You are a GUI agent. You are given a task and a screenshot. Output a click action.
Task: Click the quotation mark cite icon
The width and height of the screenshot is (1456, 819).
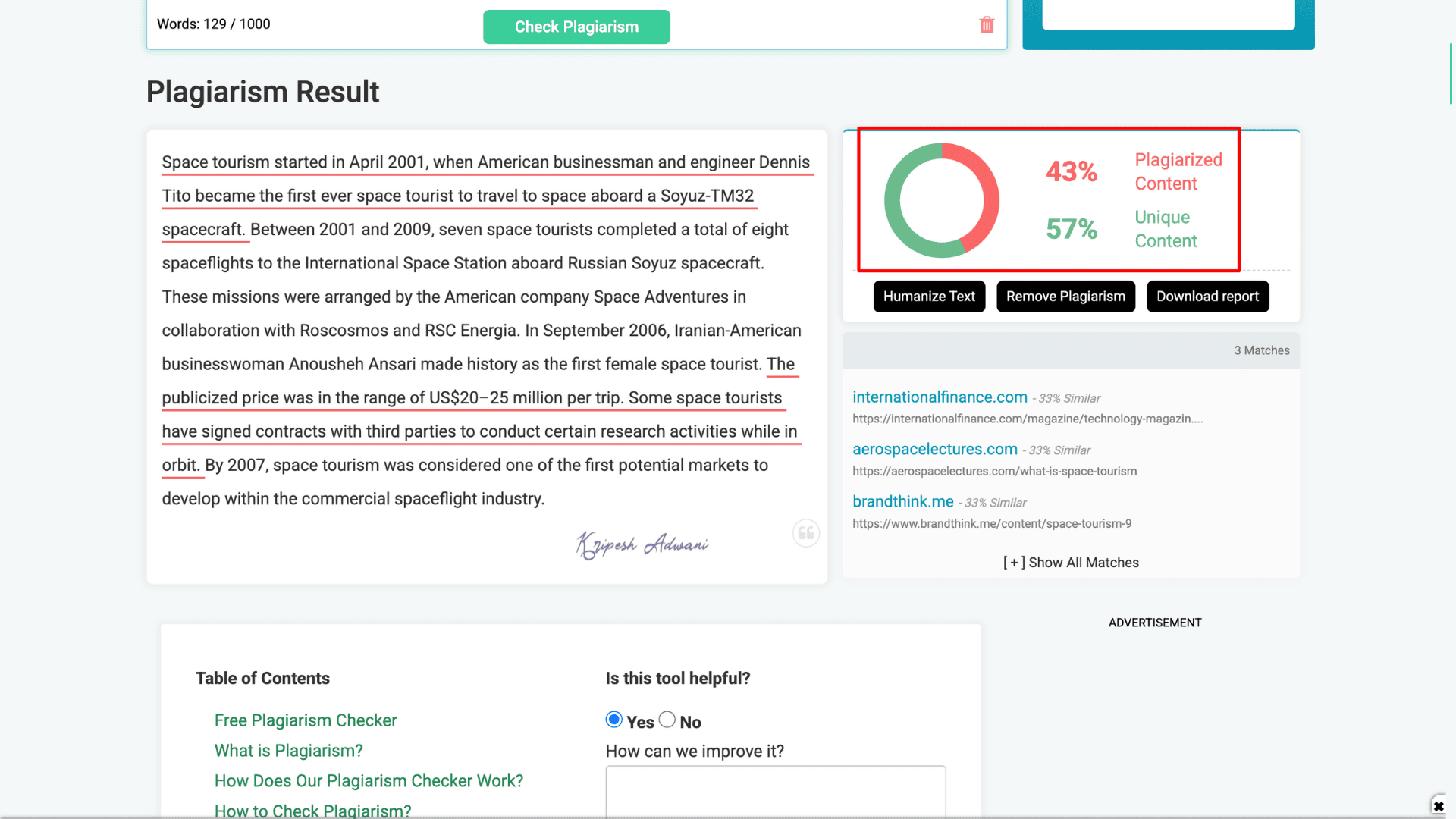coord(805,533)
